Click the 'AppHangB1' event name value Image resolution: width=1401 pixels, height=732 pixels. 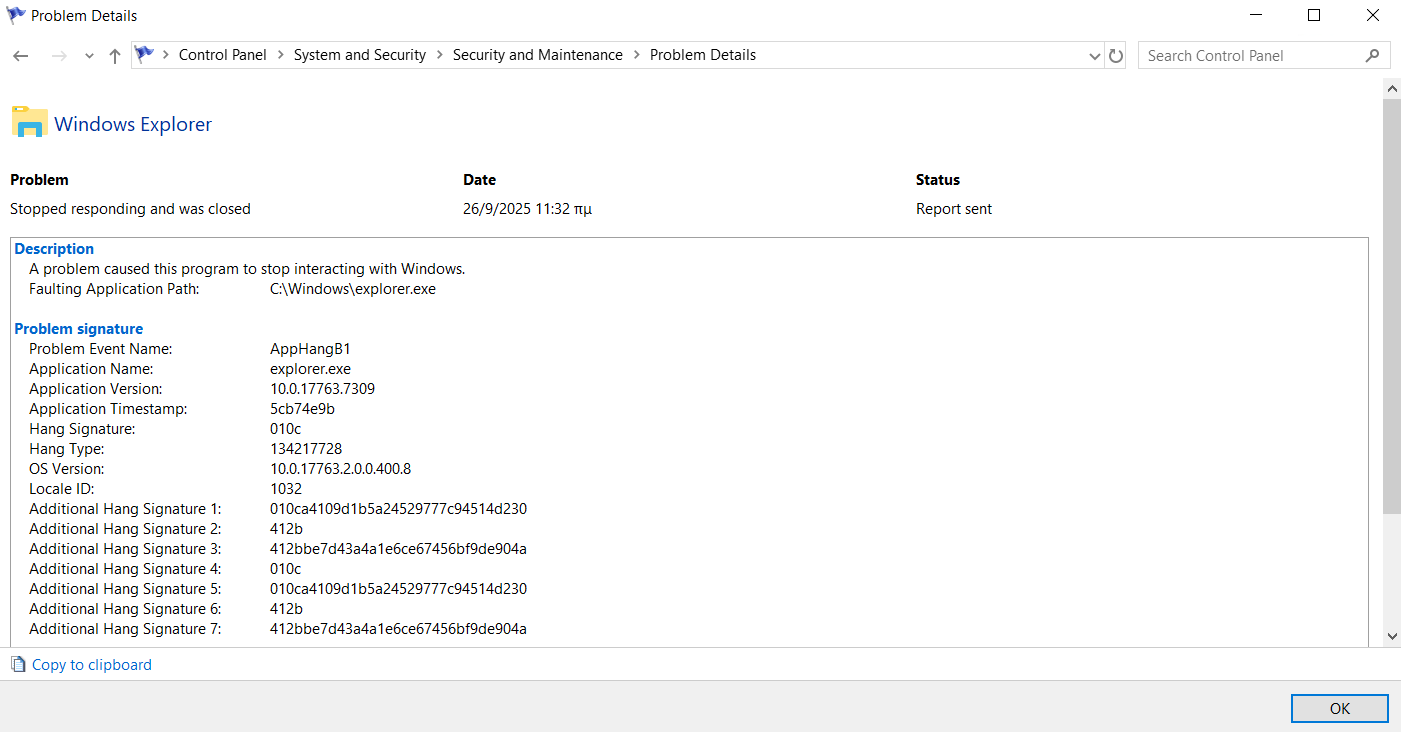pyautogui.click(x=310, y=349)
